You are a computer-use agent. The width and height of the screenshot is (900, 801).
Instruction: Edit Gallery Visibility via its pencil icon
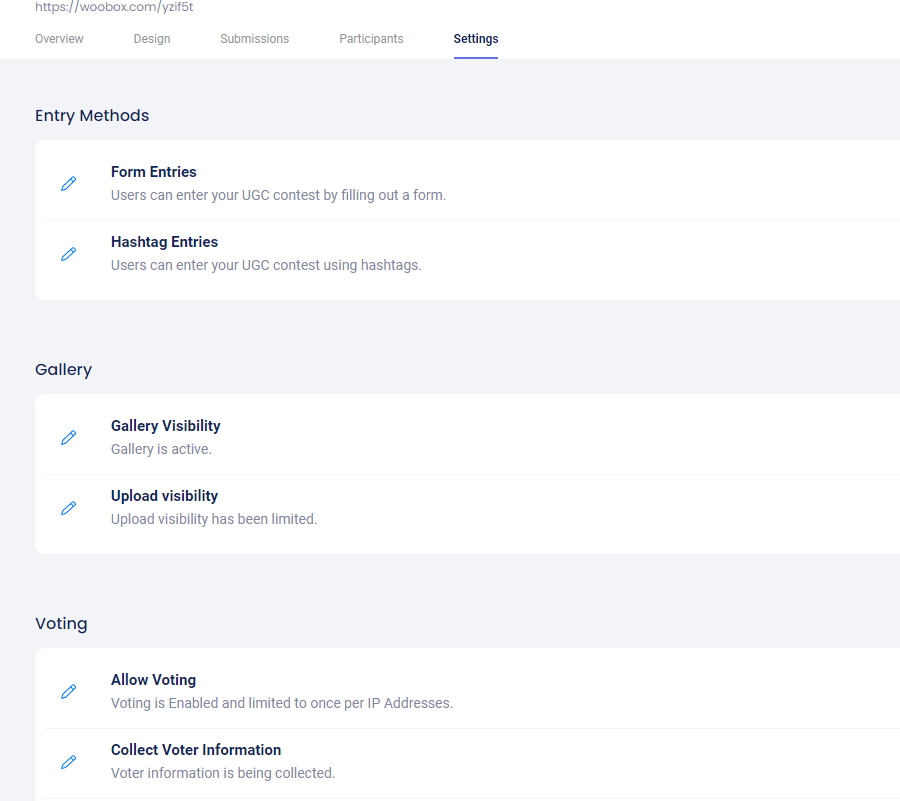pos(68,438)
